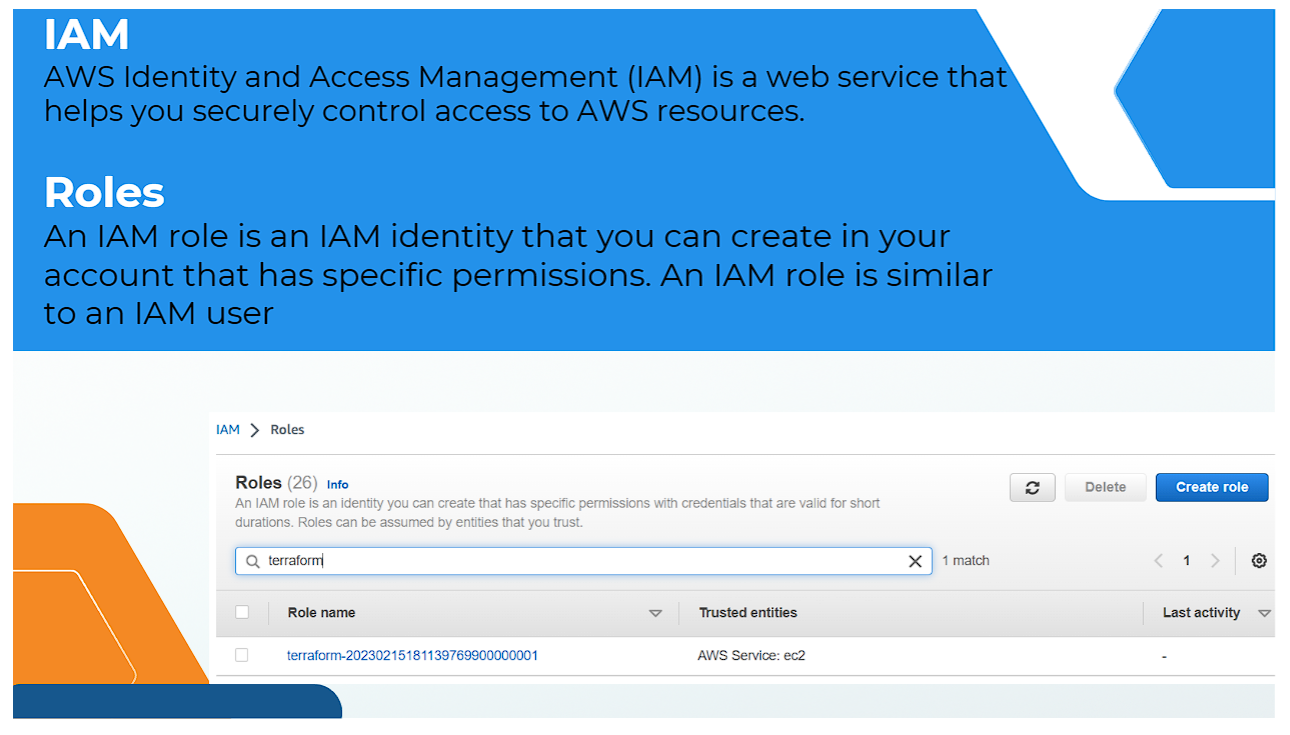Focus the roles search field
This screenshot has height=735, width=1290.
583,561
